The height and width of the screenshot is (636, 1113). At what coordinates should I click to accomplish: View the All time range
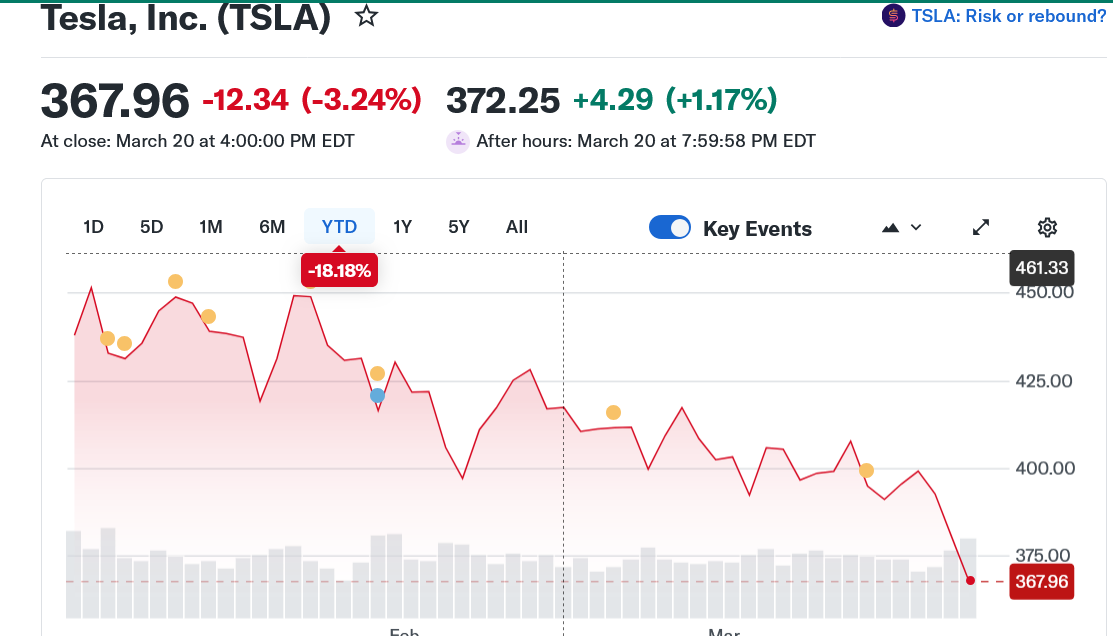point(517,227)
